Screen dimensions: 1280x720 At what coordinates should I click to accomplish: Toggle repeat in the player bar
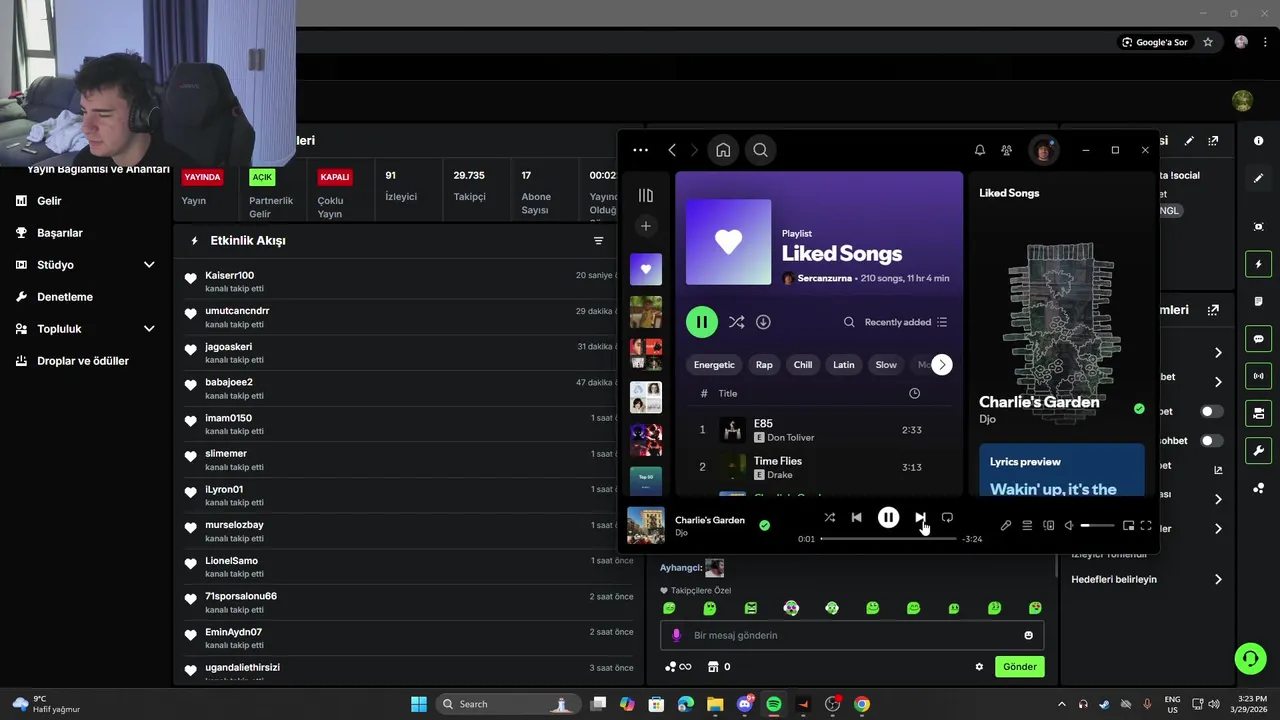[x=947, y=517]
